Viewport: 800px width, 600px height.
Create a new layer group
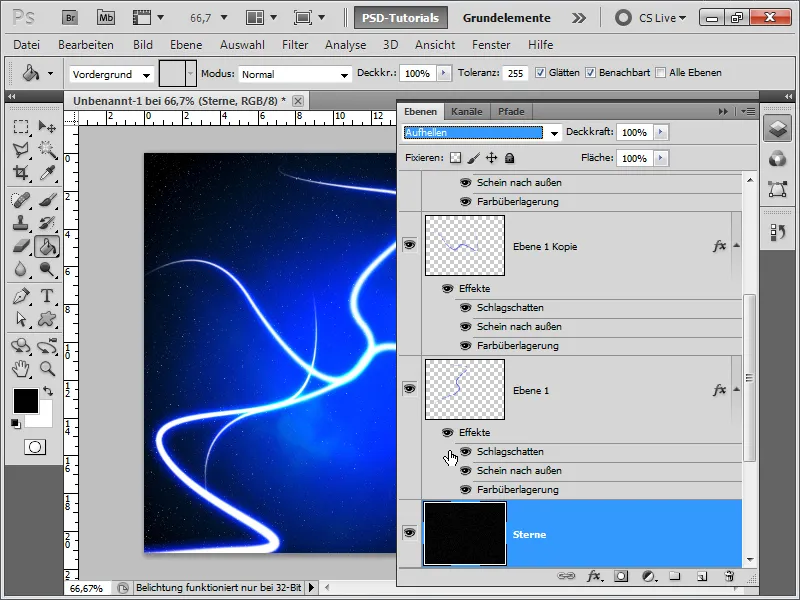tap(674, 577)
